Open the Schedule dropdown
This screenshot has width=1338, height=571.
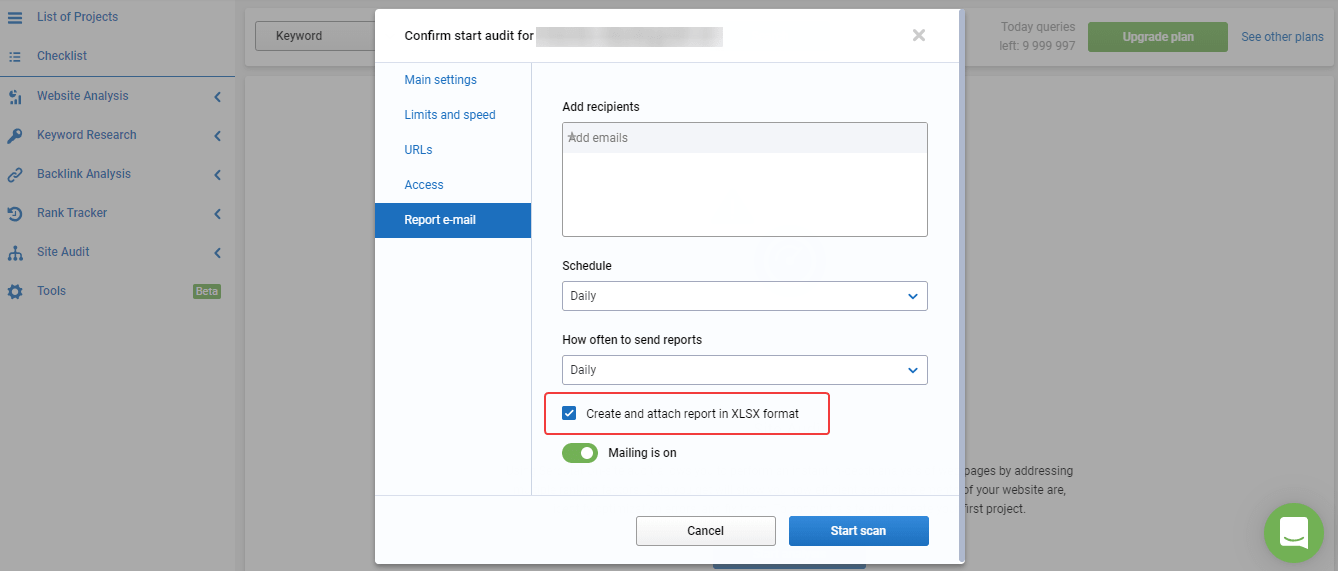coord(745,296)
